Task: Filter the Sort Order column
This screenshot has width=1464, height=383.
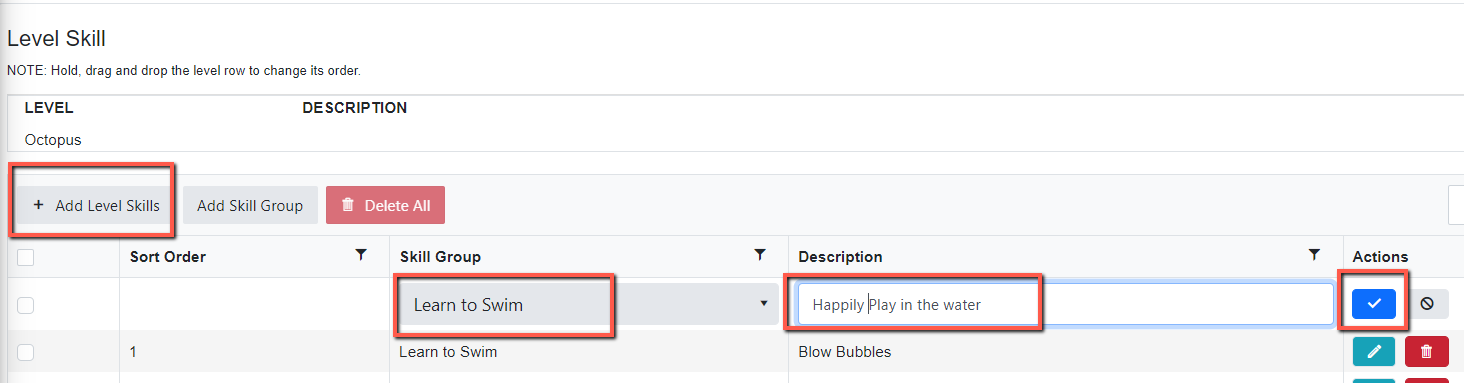Action: coord(361,256)
